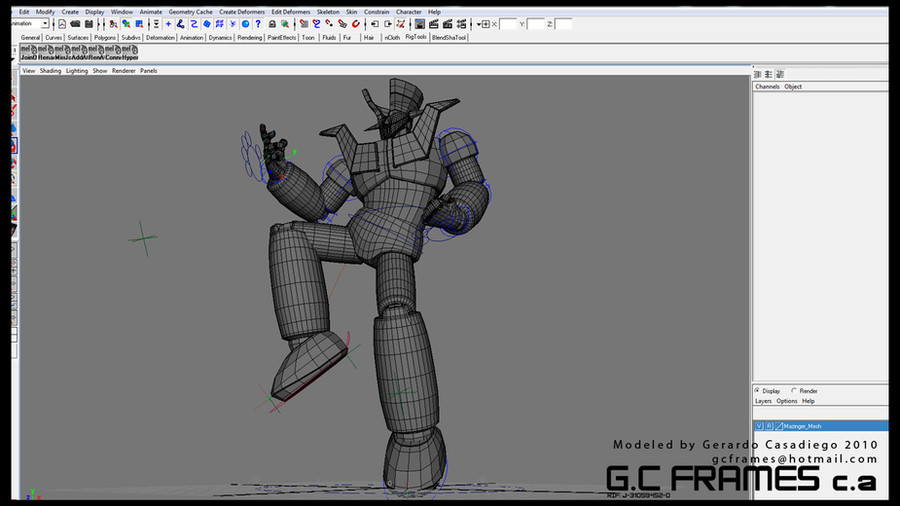Open the input field mode dropdown arrow

pos(479,24)
